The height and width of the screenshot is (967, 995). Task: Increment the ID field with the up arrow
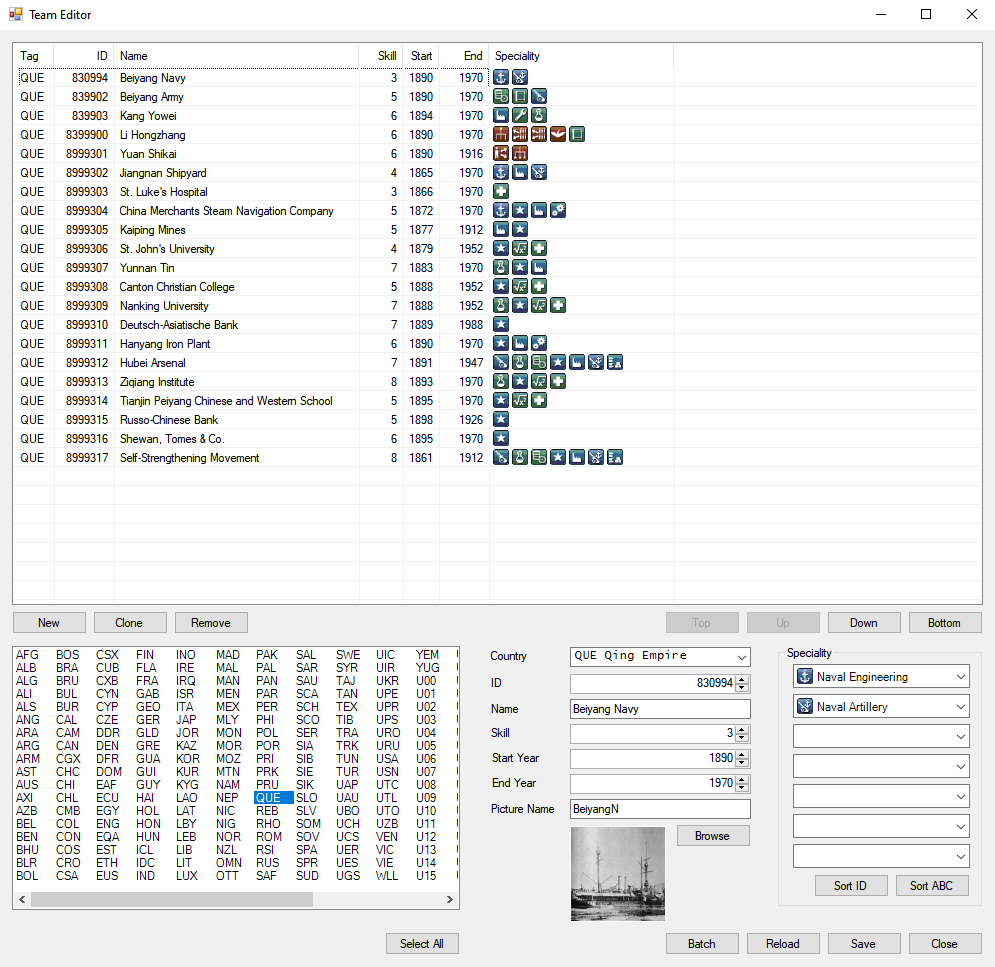[x=742, y=679]
